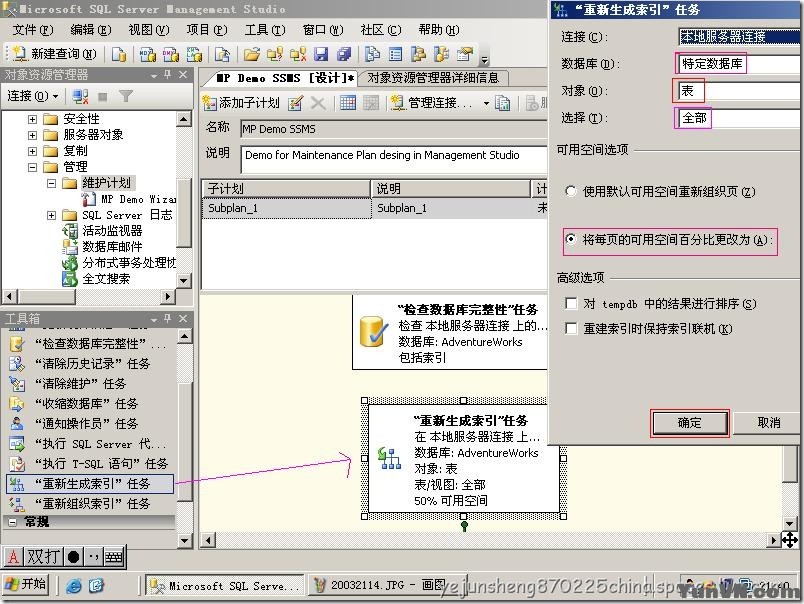
Task: Expand the 服务器对象 tree node
Action: 32,135
